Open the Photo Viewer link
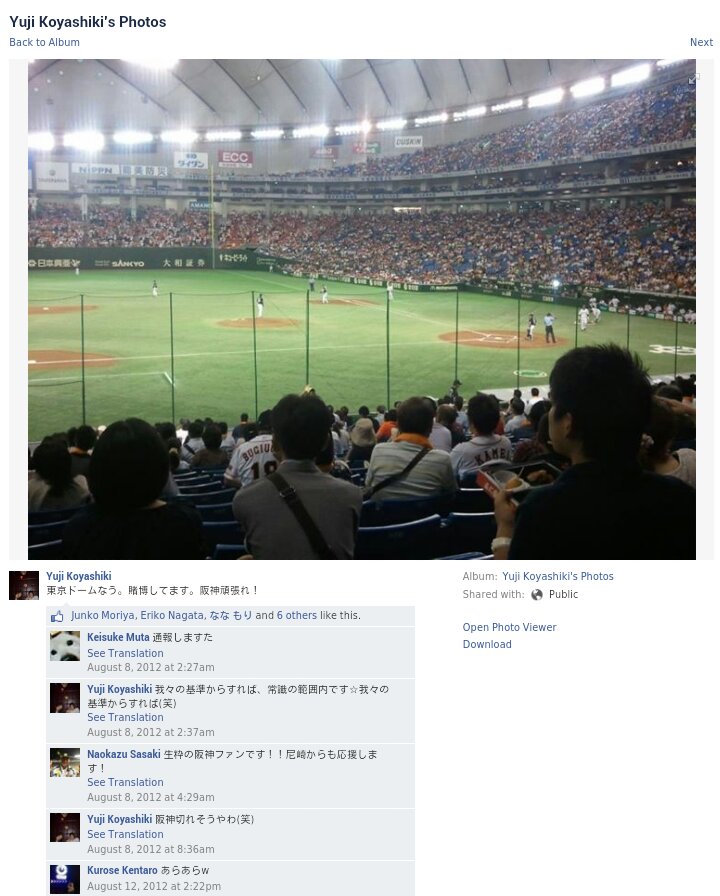The height and width of the screenshot is (896, 720). pos(509,627)
